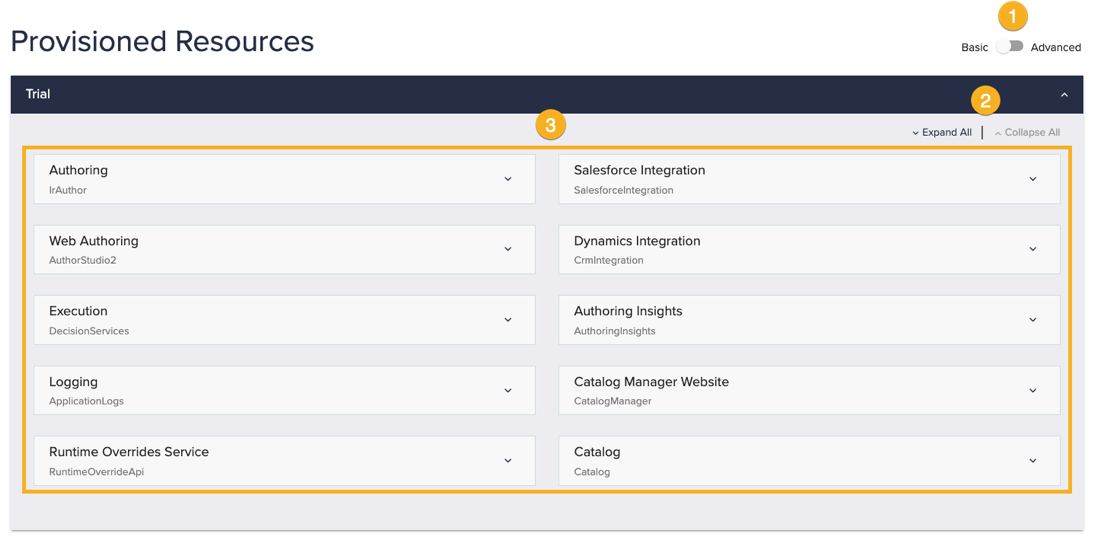Toggle the Basic/Advanced view switch
This screenshot has height=550, width=1098.
point(1010,47)
